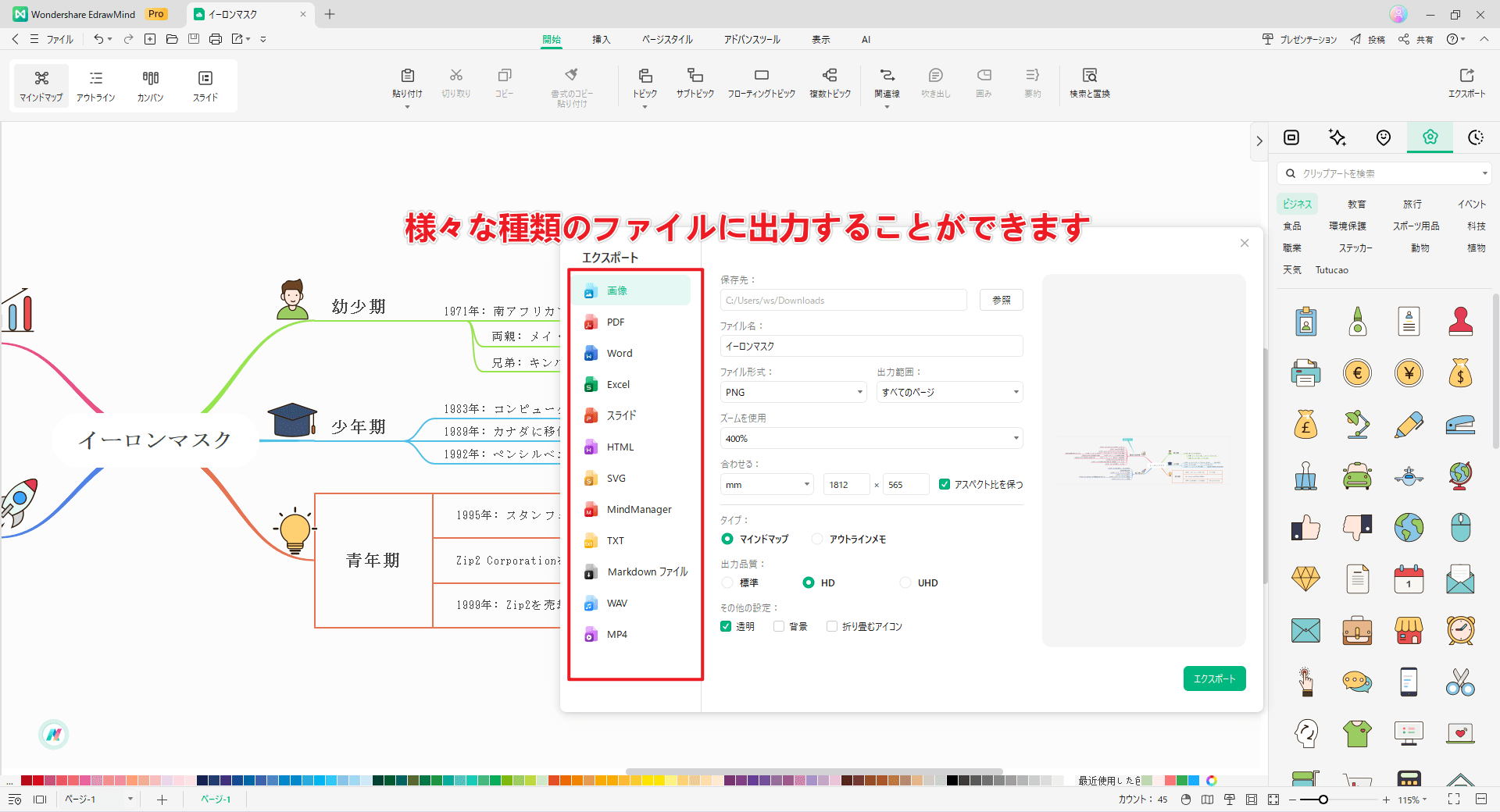Select the ビジネス clipart category
The image size is (1500, 812).
pyautogui.click(x=1297, y=204)
